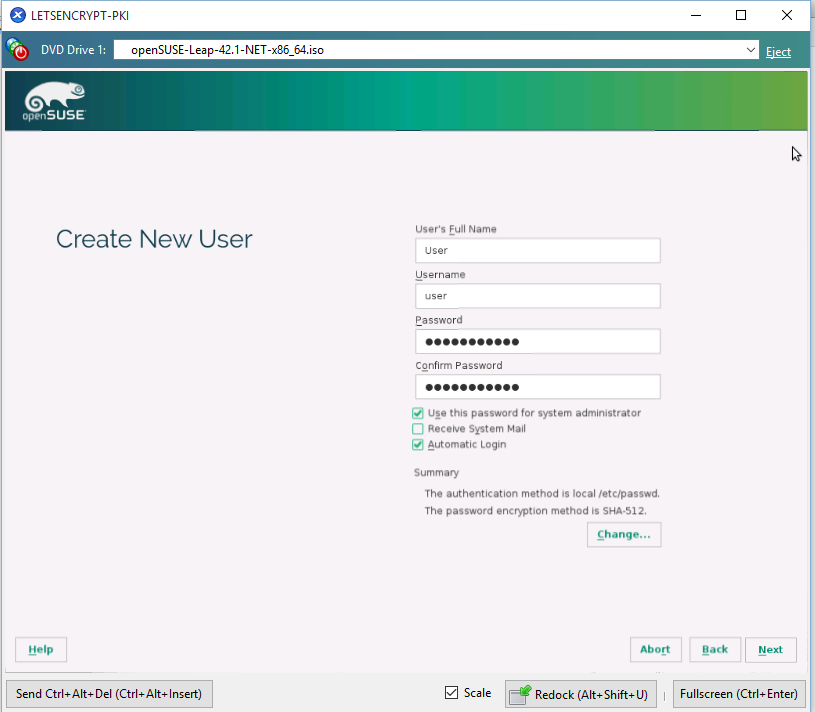
Task: Uncheck Use this password for system administrator
Action: pyautogui.click(x=418, y=413)
